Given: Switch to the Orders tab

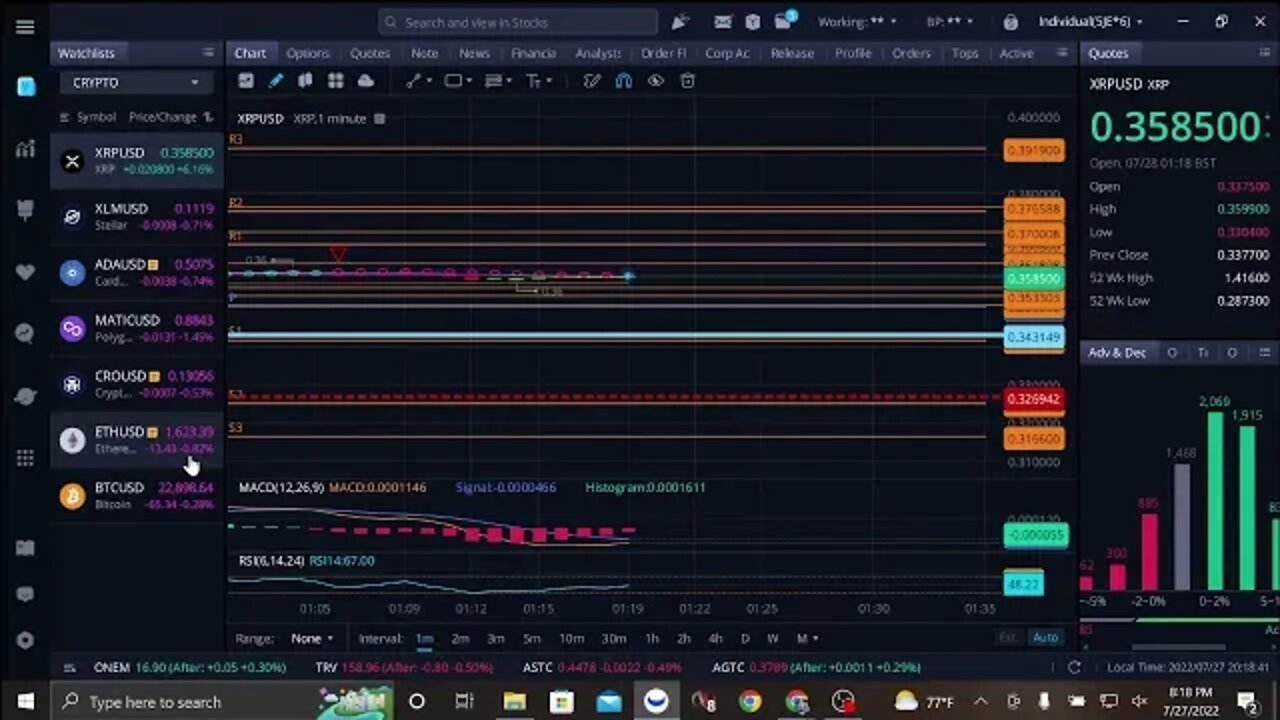Looking at the screenshot, I should [911, 53].
